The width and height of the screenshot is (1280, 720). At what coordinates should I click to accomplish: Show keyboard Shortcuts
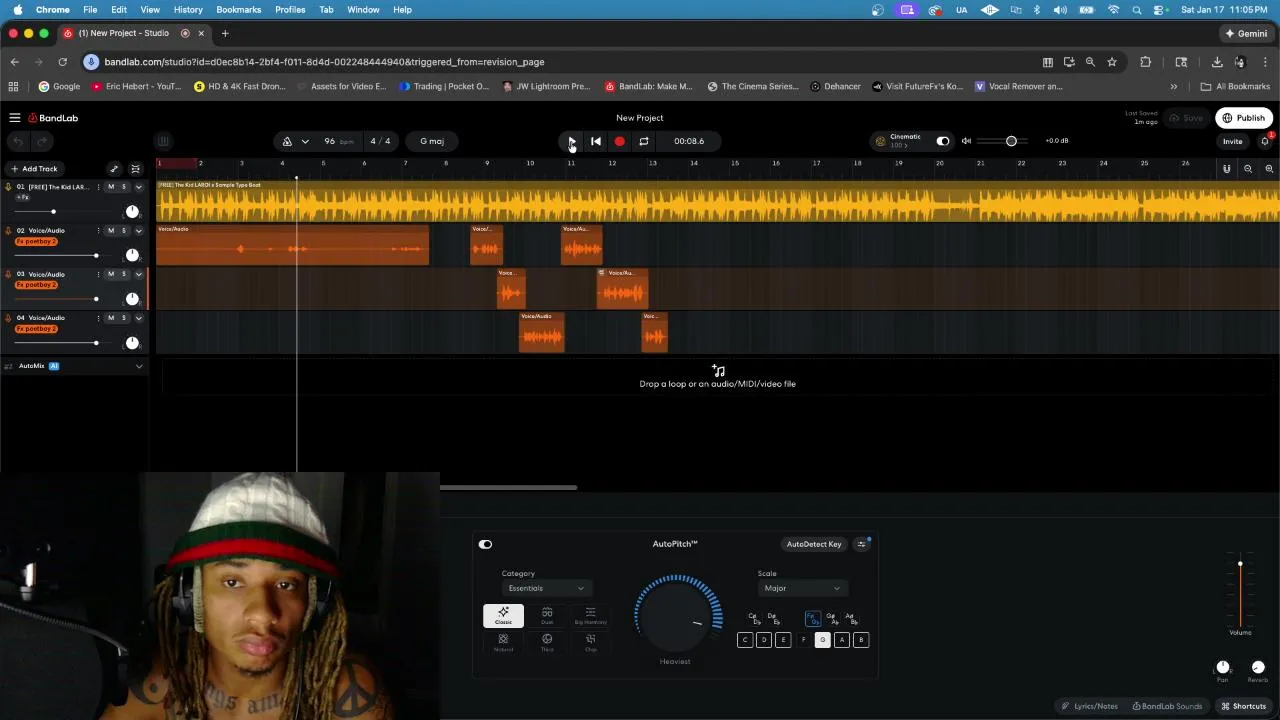point(1243,706)
